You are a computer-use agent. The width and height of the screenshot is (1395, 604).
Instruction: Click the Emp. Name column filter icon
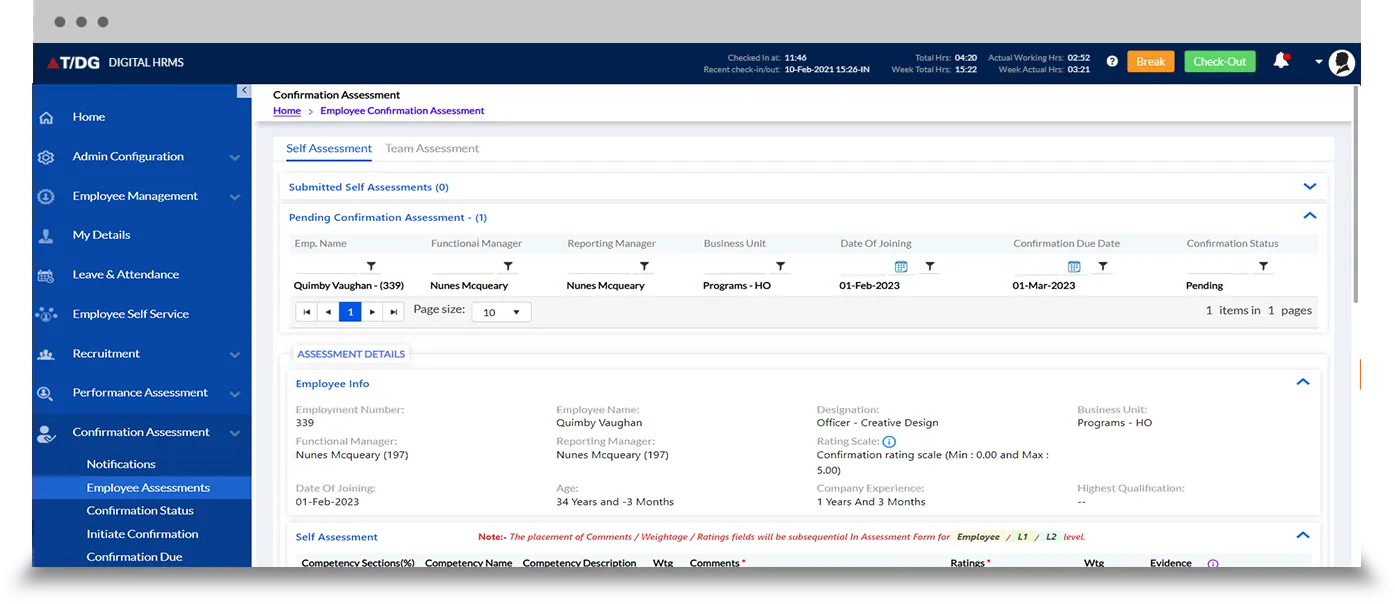[x=371, y=267]
